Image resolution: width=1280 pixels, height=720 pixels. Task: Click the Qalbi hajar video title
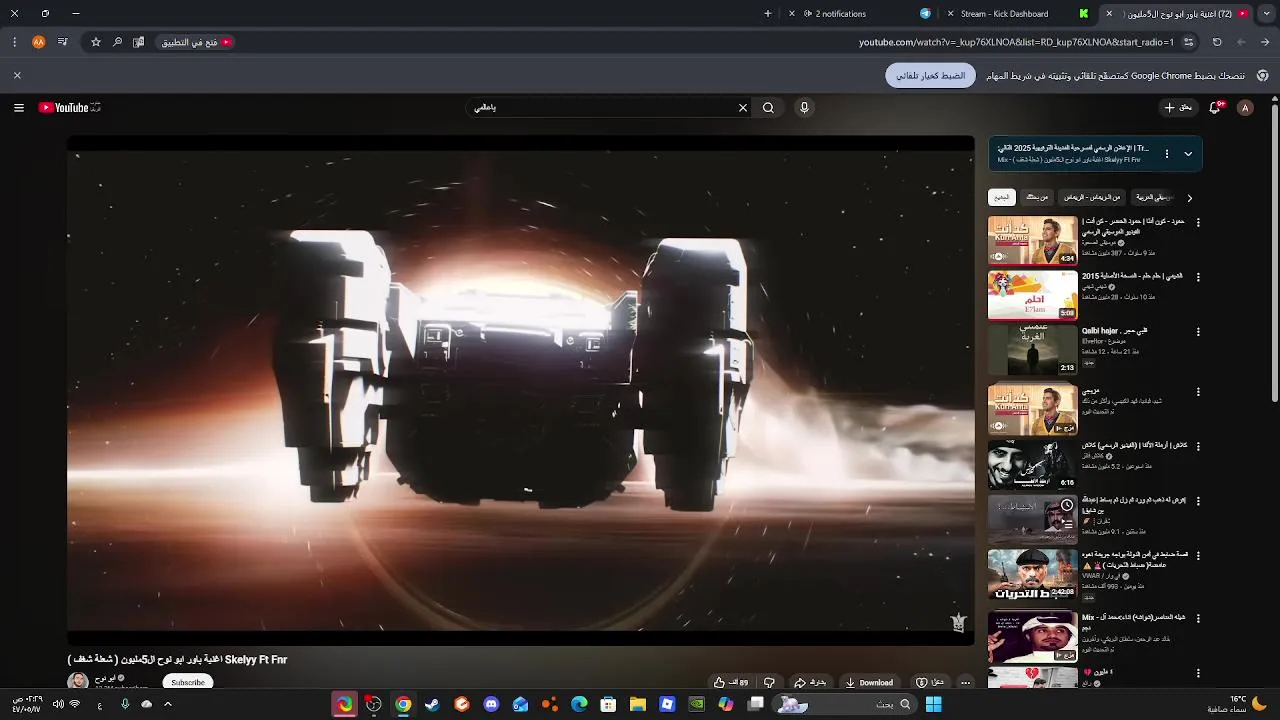(x=1114, y=331)
